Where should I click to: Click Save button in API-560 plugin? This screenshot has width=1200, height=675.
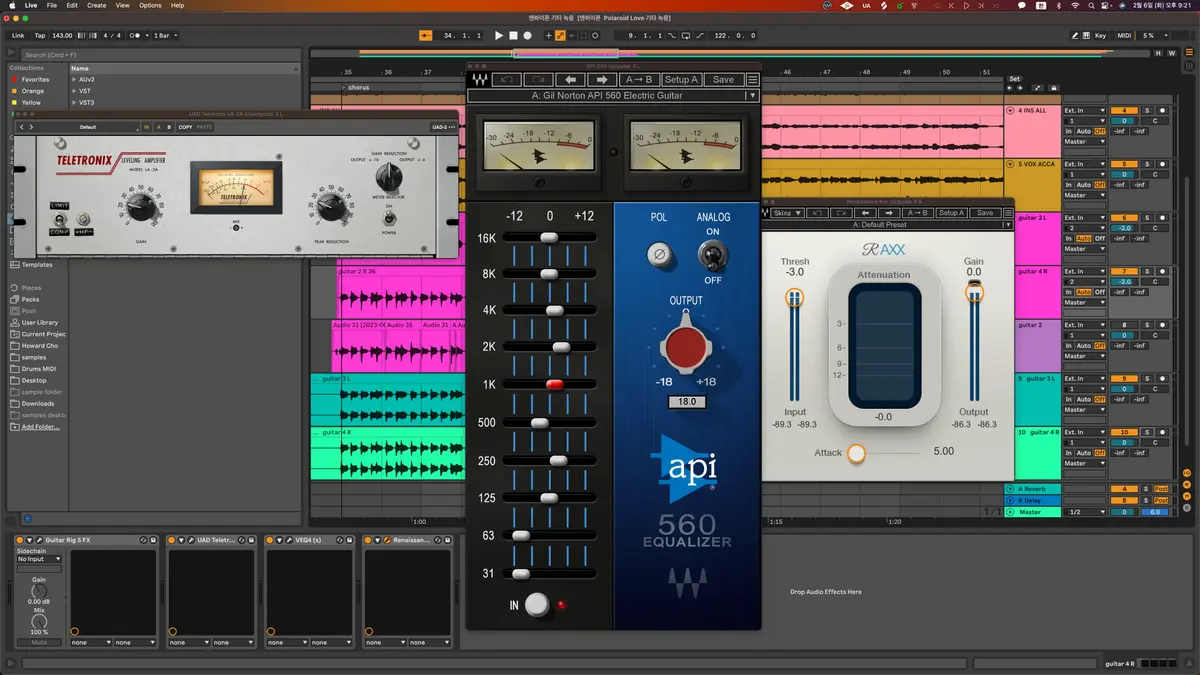click(723, 80)
